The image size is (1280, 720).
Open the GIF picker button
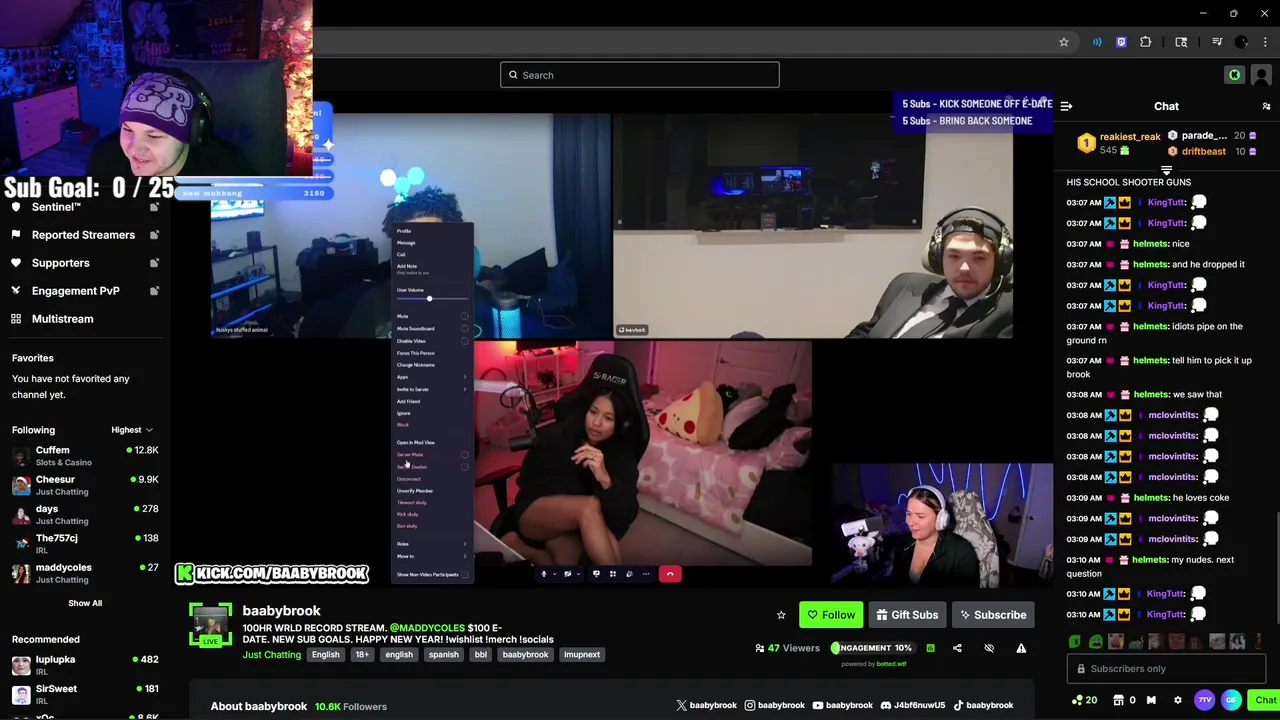(1231, 700)
